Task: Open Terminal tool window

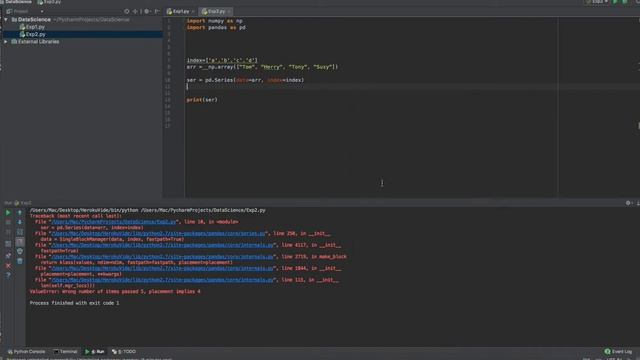Action: pos(65,351)
